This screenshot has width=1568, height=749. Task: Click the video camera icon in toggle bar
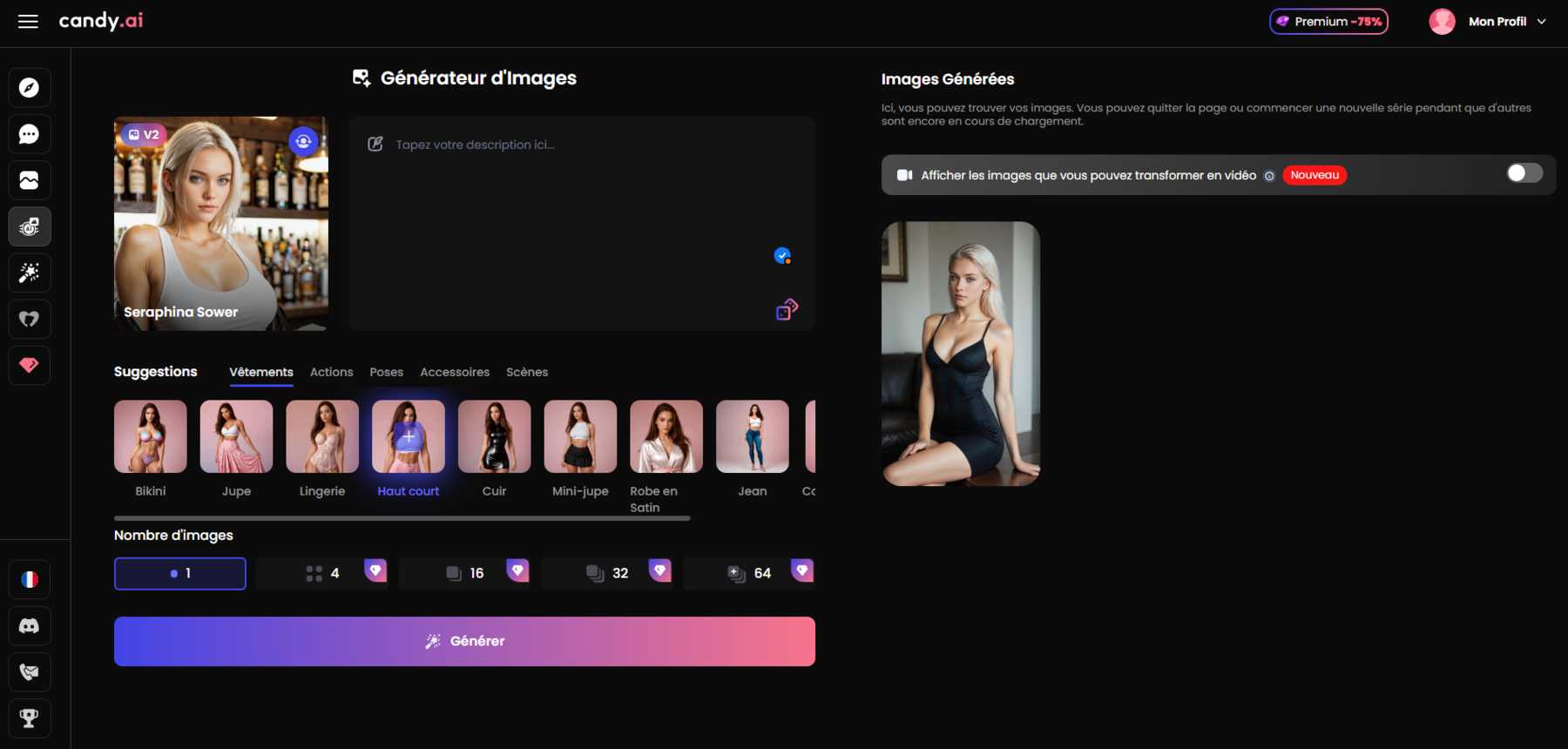pyautogui.click(x=905, y=175)
